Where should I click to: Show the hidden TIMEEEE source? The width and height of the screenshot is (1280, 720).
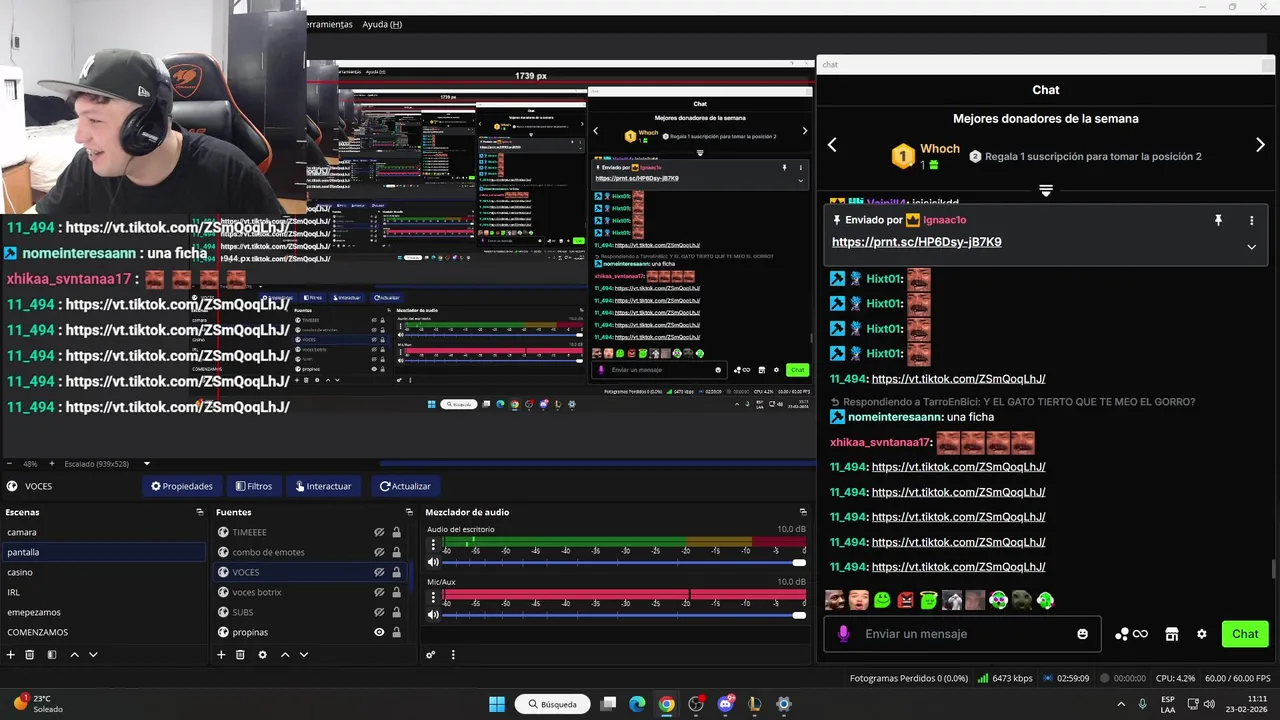pyautogui.click(x=379, y=532)
